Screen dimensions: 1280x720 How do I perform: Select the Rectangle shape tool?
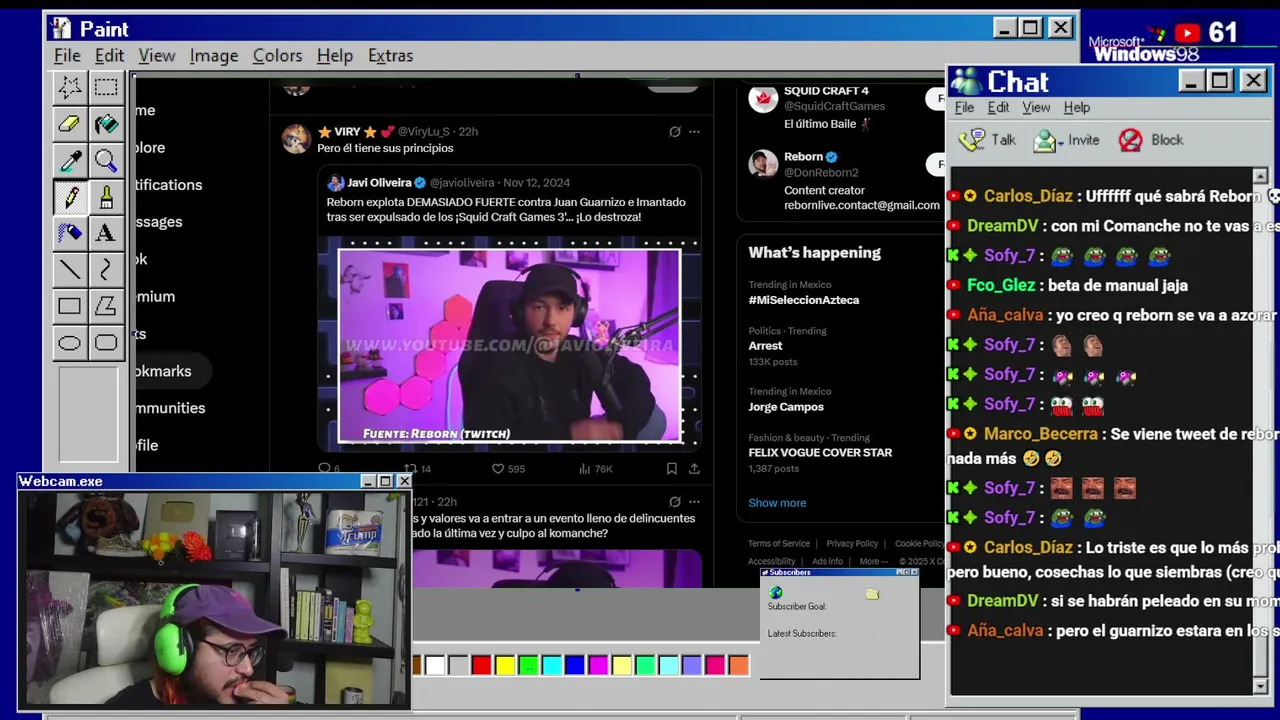(69, 306)
